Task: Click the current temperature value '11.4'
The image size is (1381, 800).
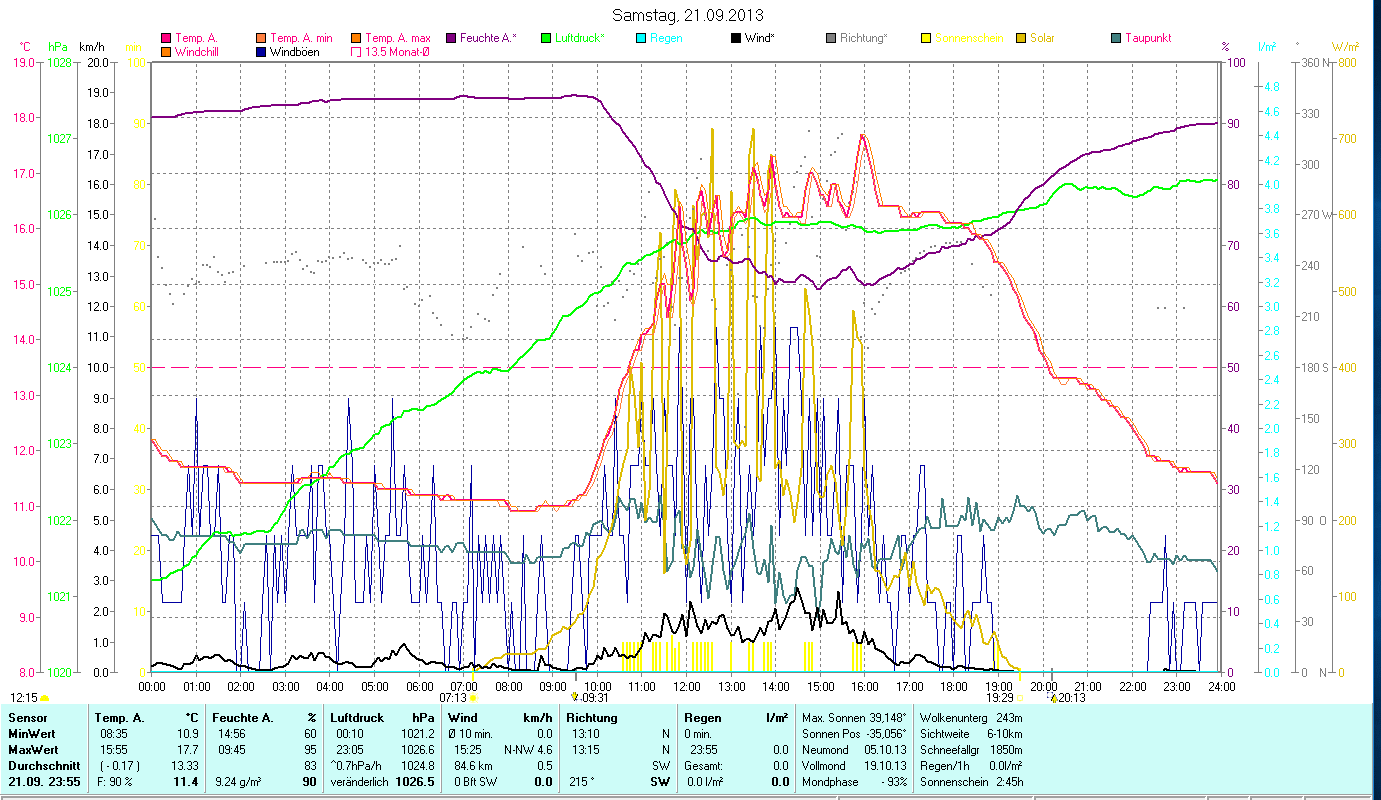Action: pos(187,781)
